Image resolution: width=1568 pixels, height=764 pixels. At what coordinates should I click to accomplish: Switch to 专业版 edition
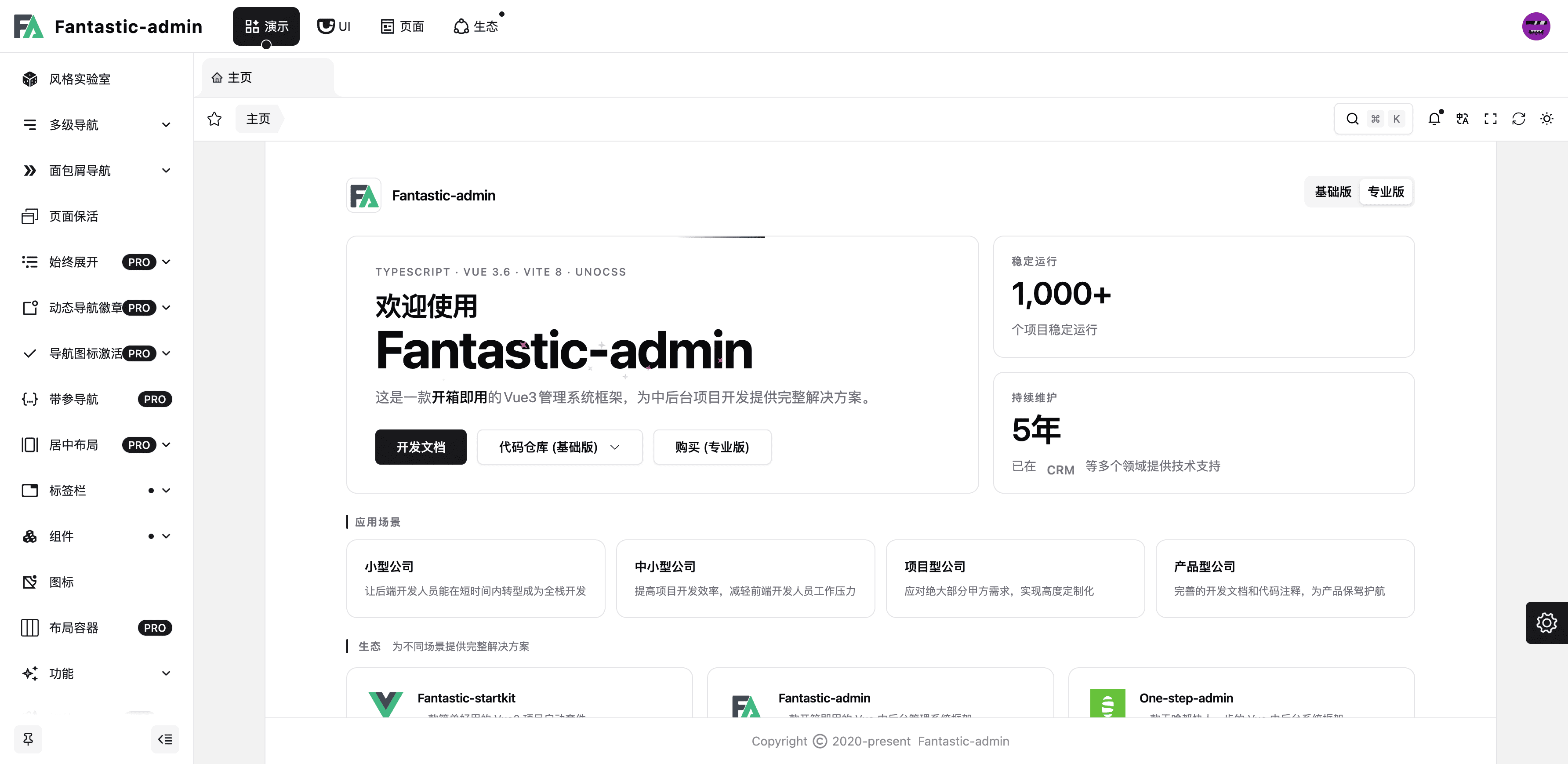click(1385, 192)
